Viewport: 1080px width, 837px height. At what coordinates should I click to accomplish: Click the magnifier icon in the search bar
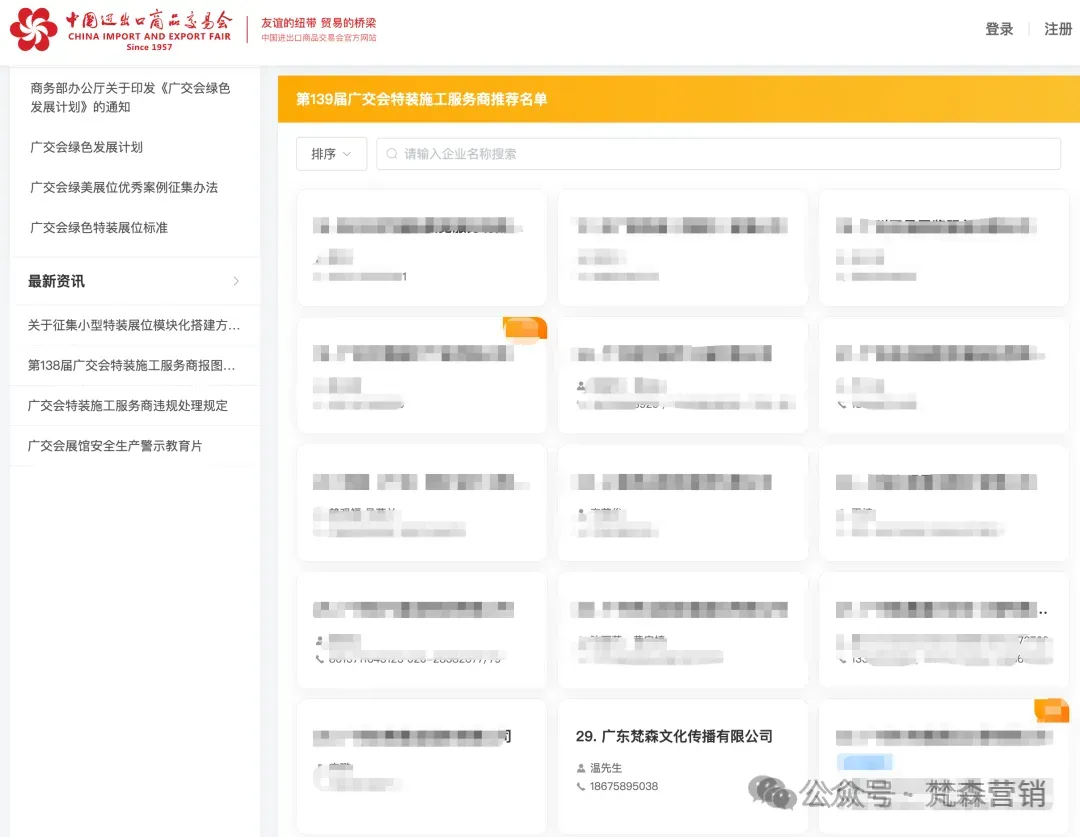point(392,154)
